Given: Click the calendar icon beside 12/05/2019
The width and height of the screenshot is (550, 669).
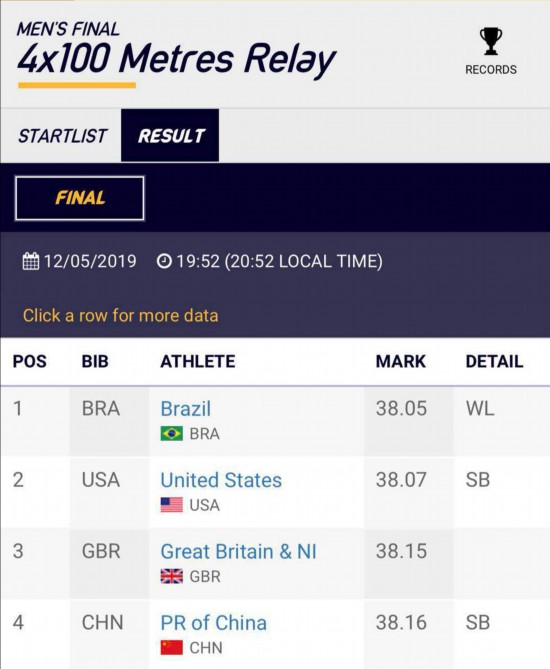Looking at the screenshot, I should click(x=30, y=261).
